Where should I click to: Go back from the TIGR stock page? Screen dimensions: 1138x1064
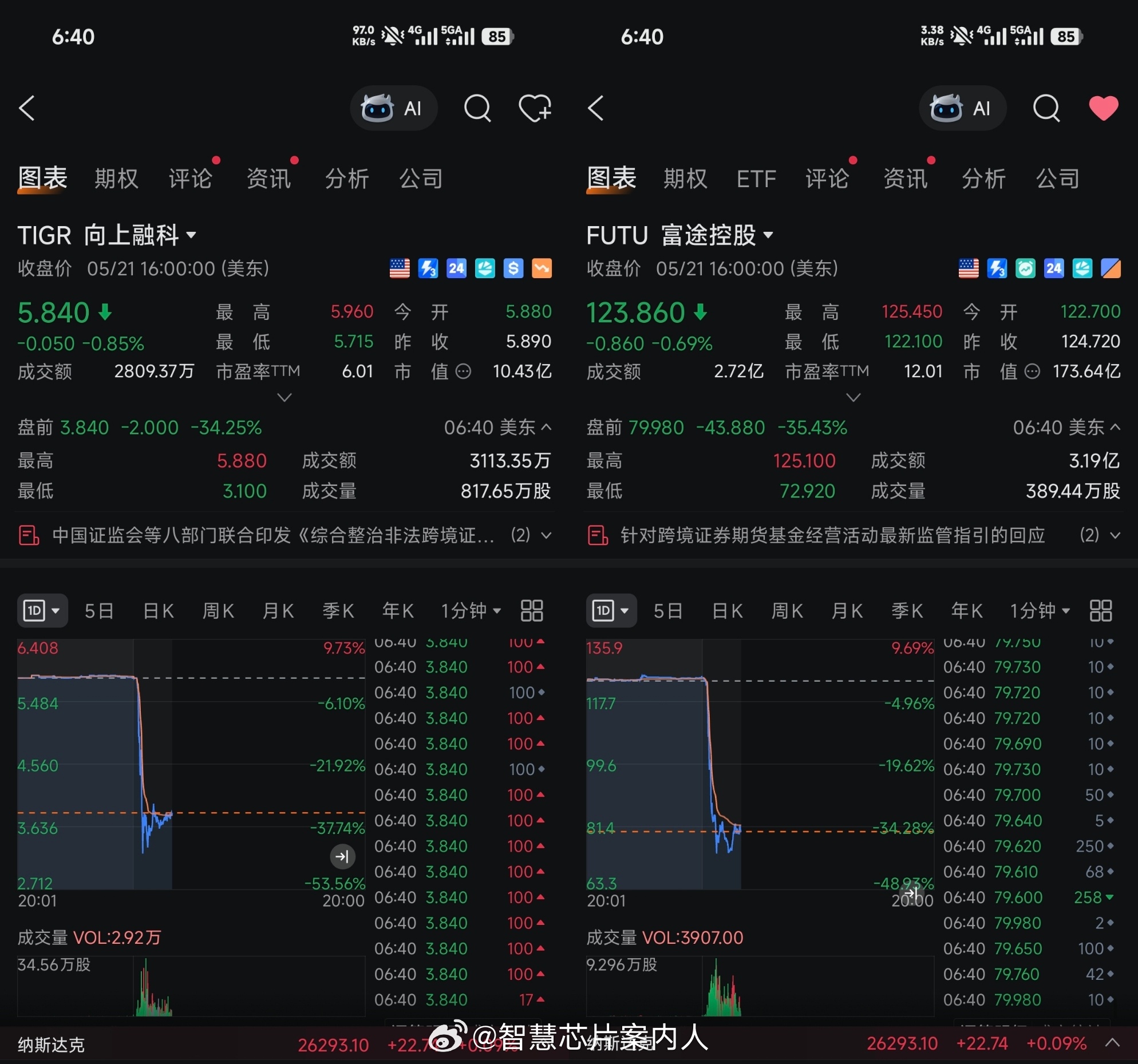coord(27,108)
